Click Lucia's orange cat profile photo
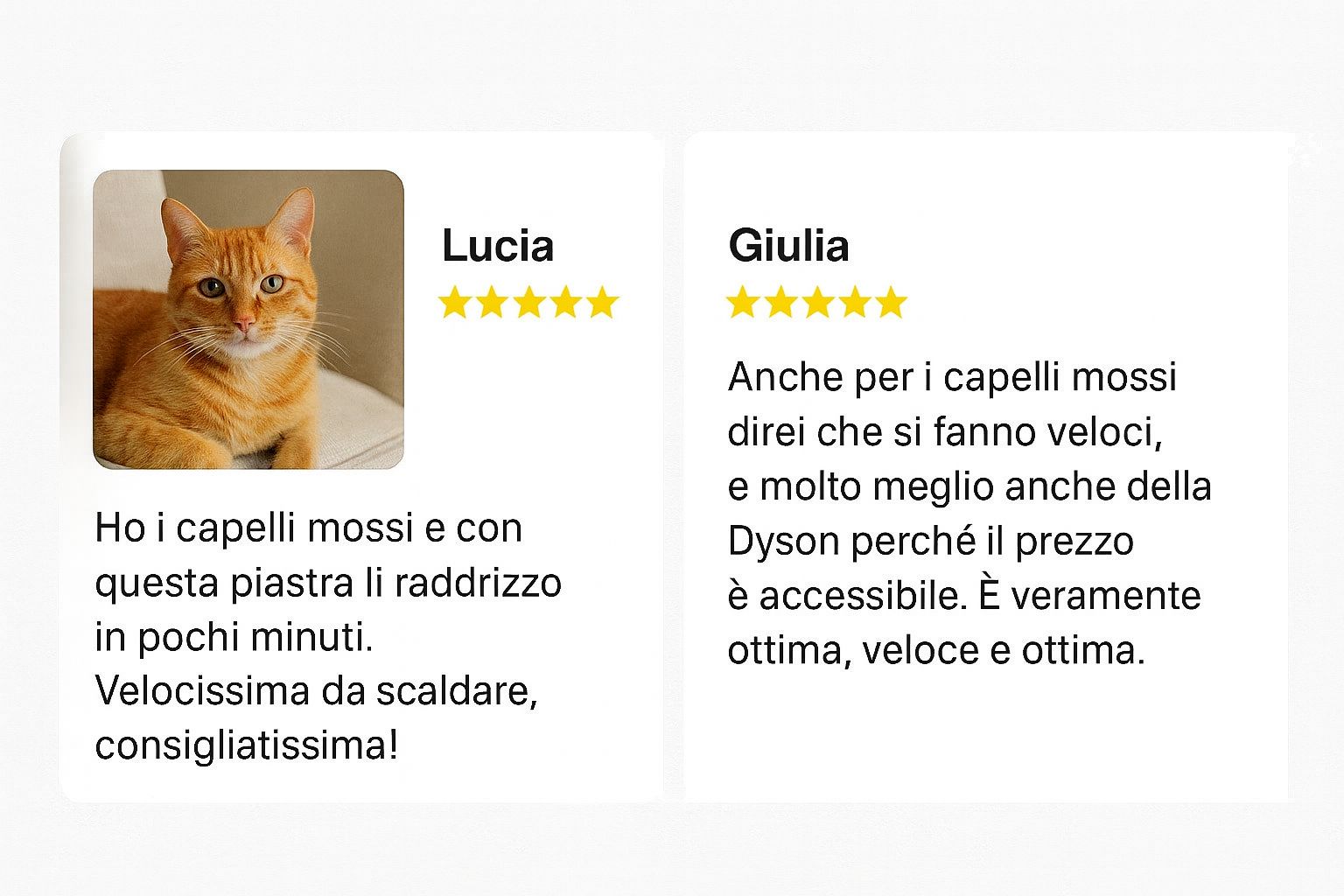Screen dimensions: 1344x896 coord(248,319)
